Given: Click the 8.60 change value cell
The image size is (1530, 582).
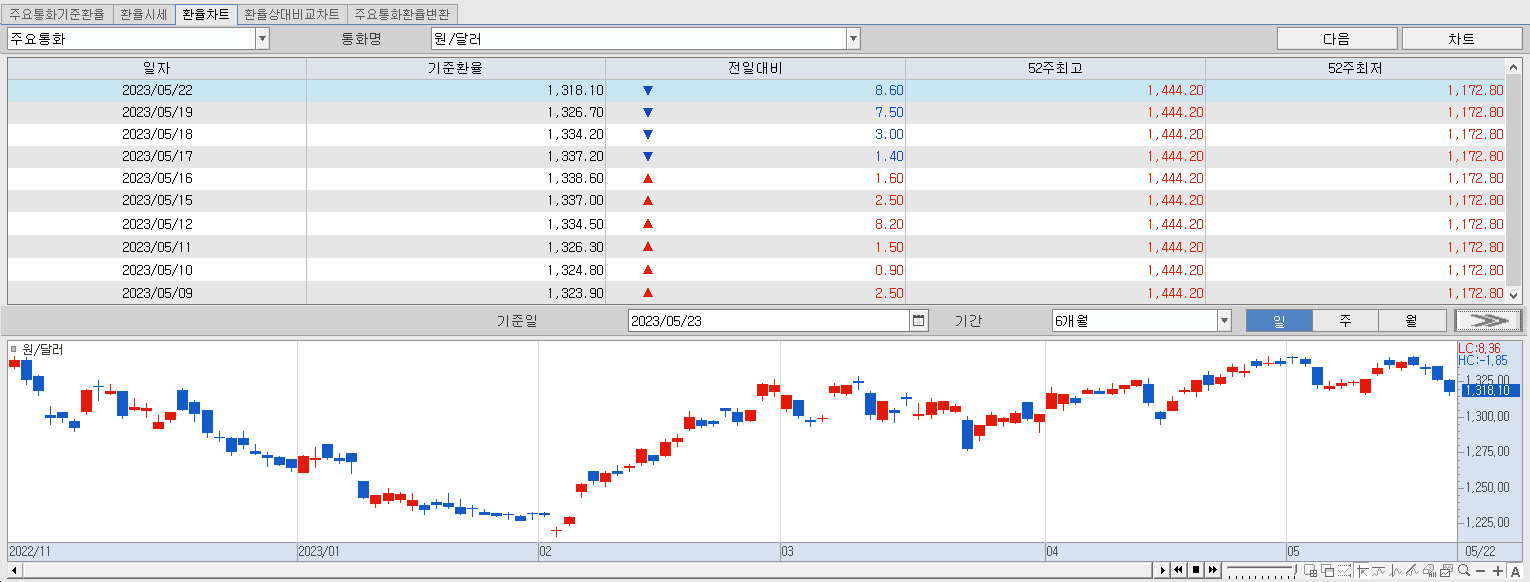Looking at the screenshot, I should pos(755,90).
